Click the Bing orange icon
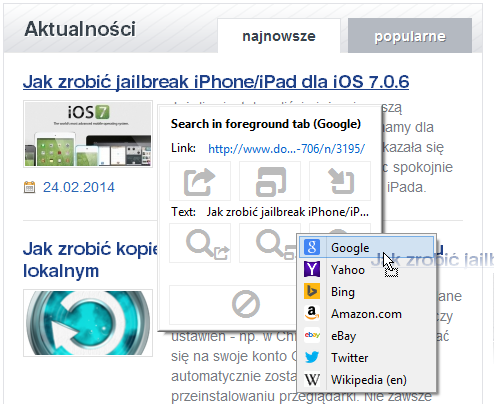This screenshot has height=404, width=494. tap(312, 291)
